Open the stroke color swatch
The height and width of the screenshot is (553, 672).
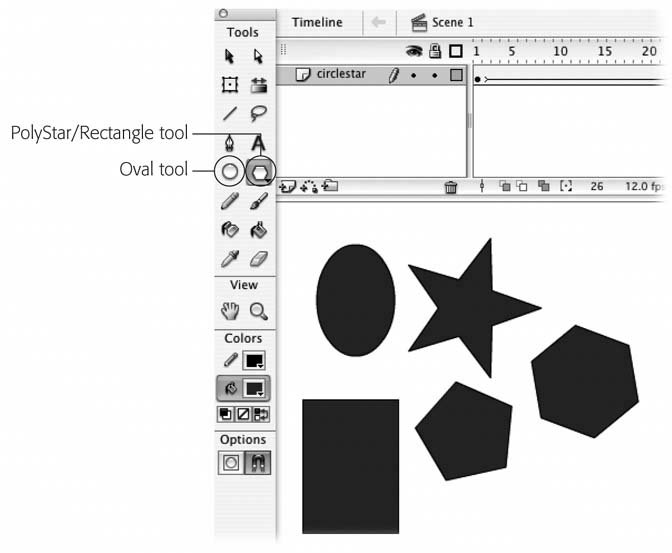254,361
